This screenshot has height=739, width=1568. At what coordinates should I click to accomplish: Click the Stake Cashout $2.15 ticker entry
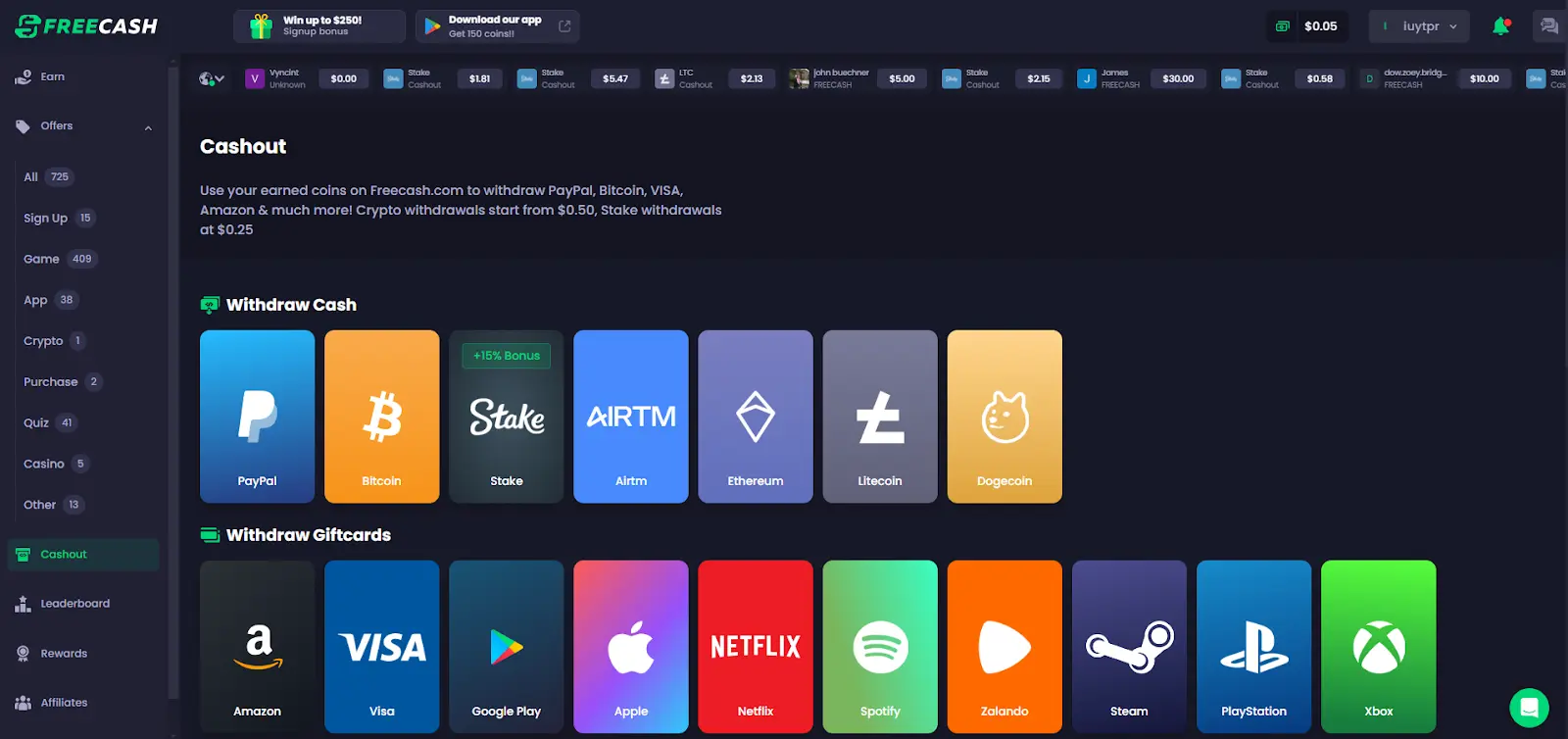1002,78
